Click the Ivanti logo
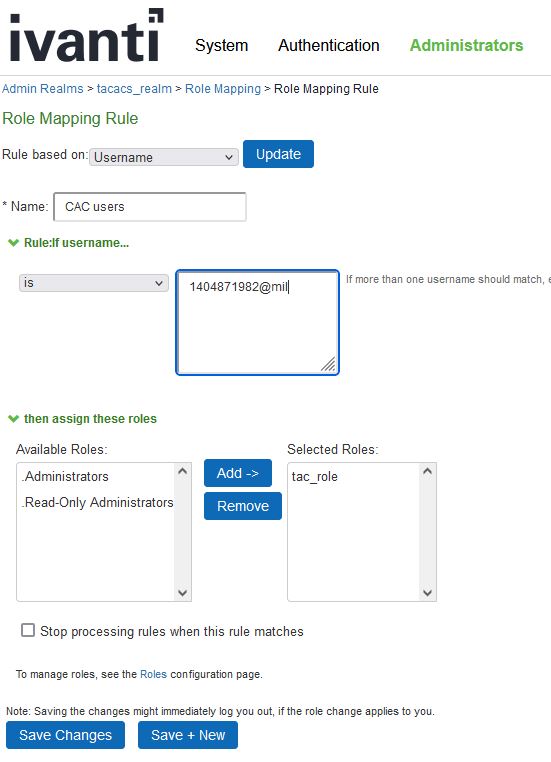Screen dimensions: 551x762 tap(86, 35)
